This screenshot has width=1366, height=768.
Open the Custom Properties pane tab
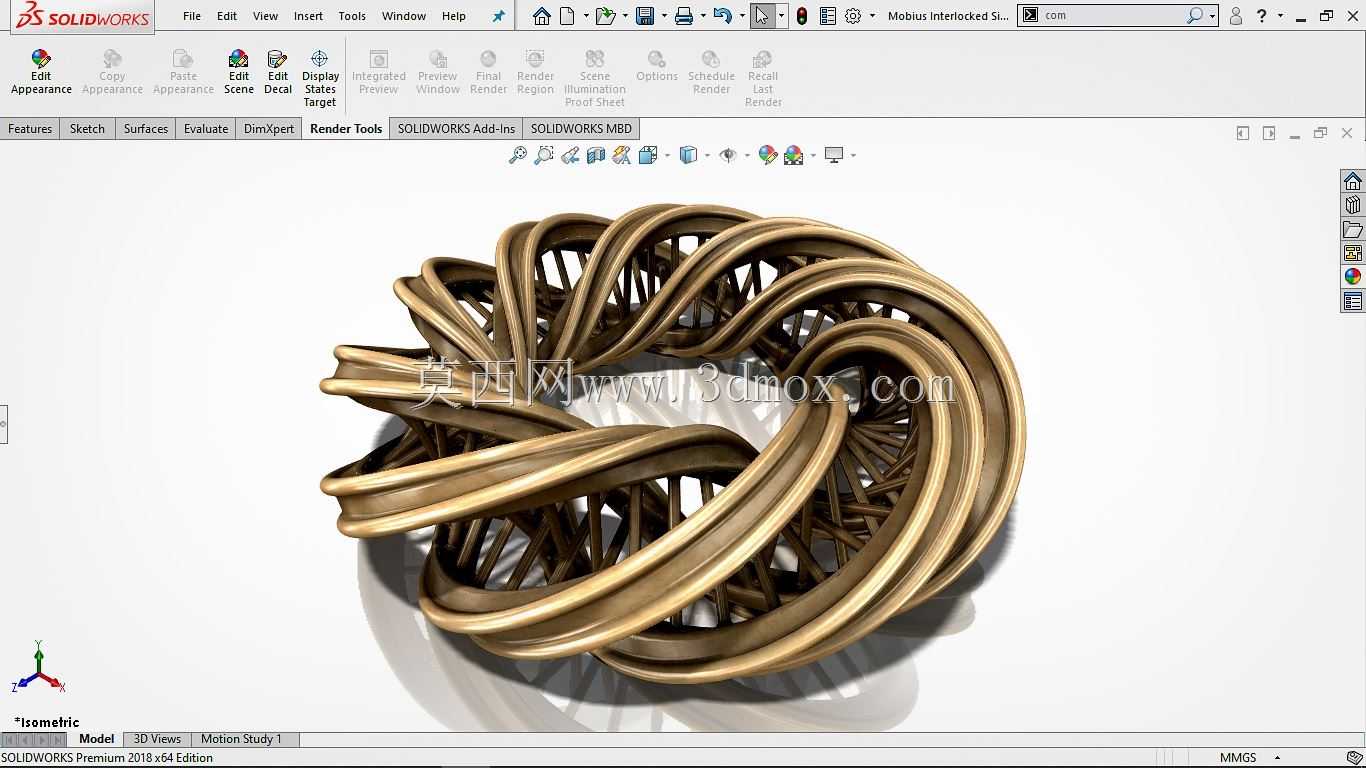(x=1353, y=301)
